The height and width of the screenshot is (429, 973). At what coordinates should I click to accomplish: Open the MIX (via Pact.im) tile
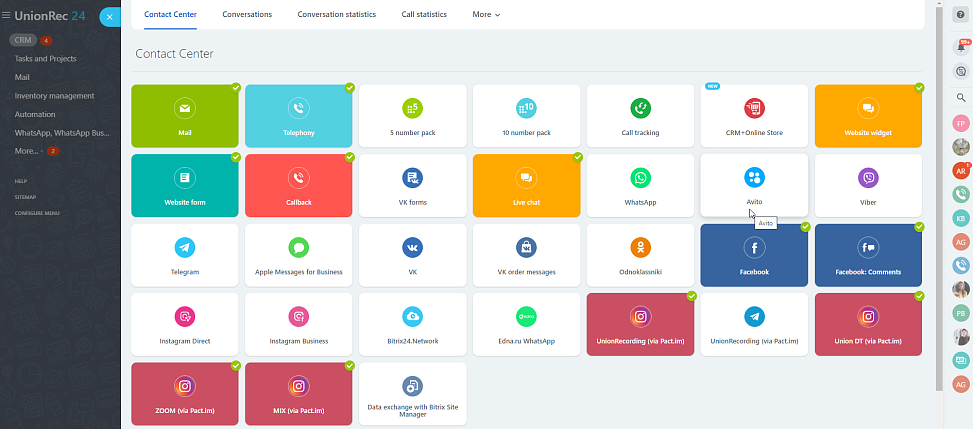point(298,394)
